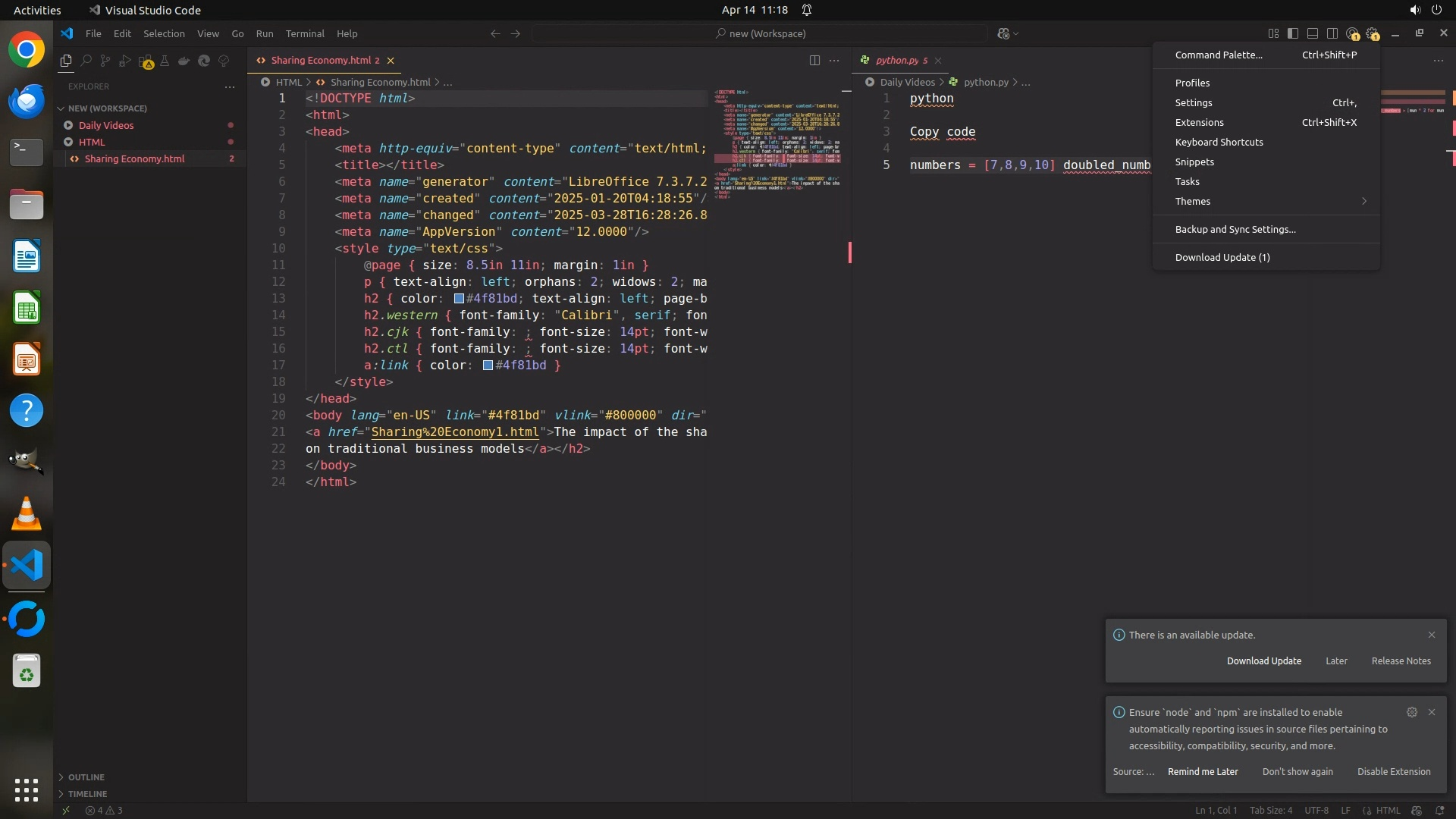Viewport: 1456px width, 819px height.
Task: Open the Search view icon
Action: (x=86, y=61)
